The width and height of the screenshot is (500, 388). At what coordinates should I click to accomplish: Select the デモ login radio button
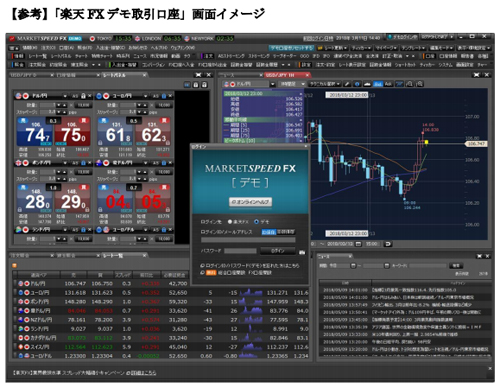(256, 222)
